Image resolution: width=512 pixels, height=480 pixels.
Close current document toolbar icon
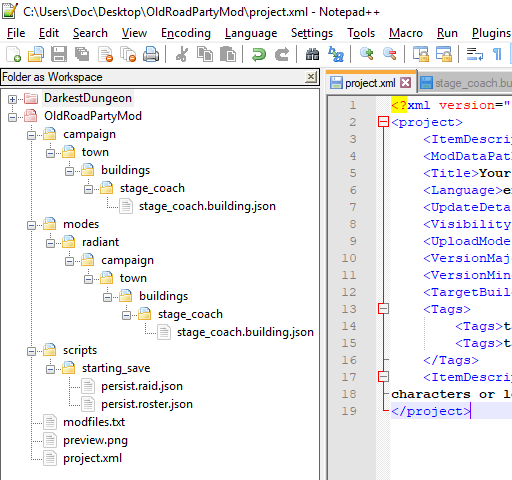[x=105, y=54]
